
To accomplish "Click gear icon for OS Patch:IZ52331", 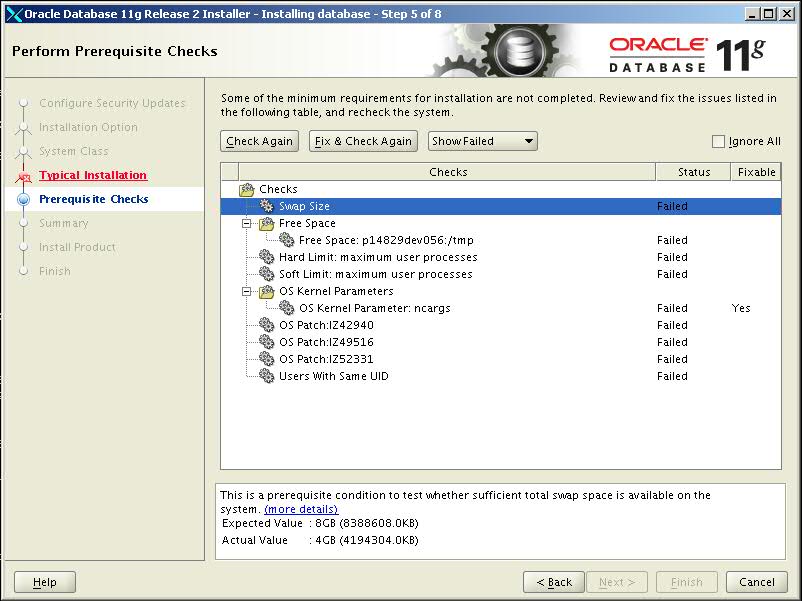I will (x=266, y=359).
